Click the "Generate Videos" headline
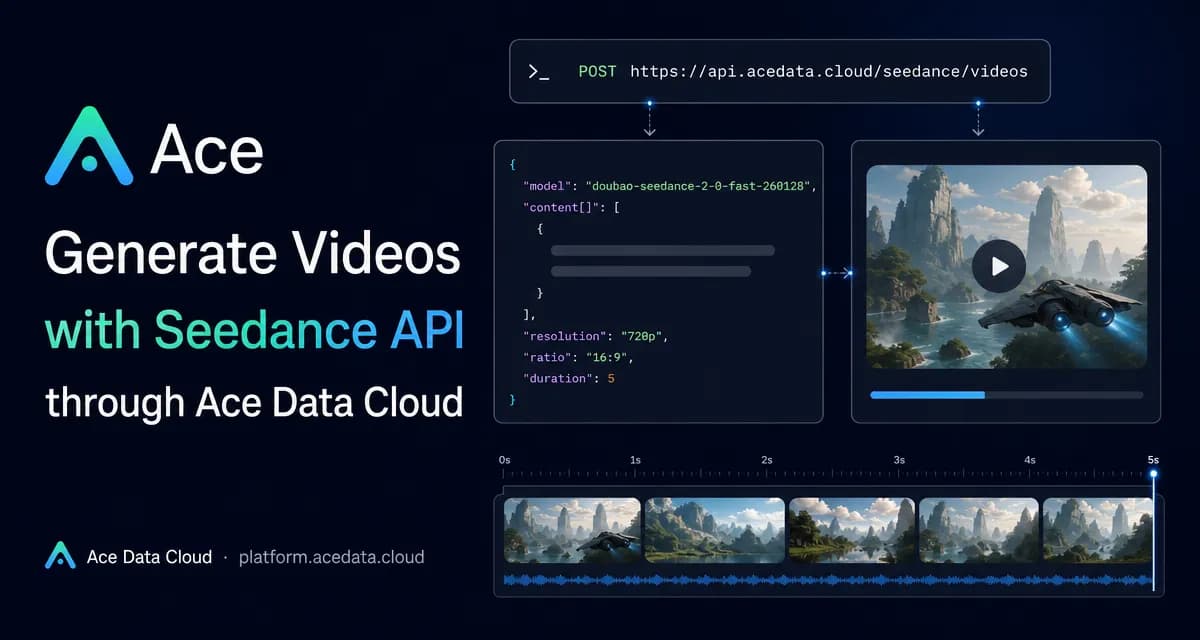 tap(253, 255)
